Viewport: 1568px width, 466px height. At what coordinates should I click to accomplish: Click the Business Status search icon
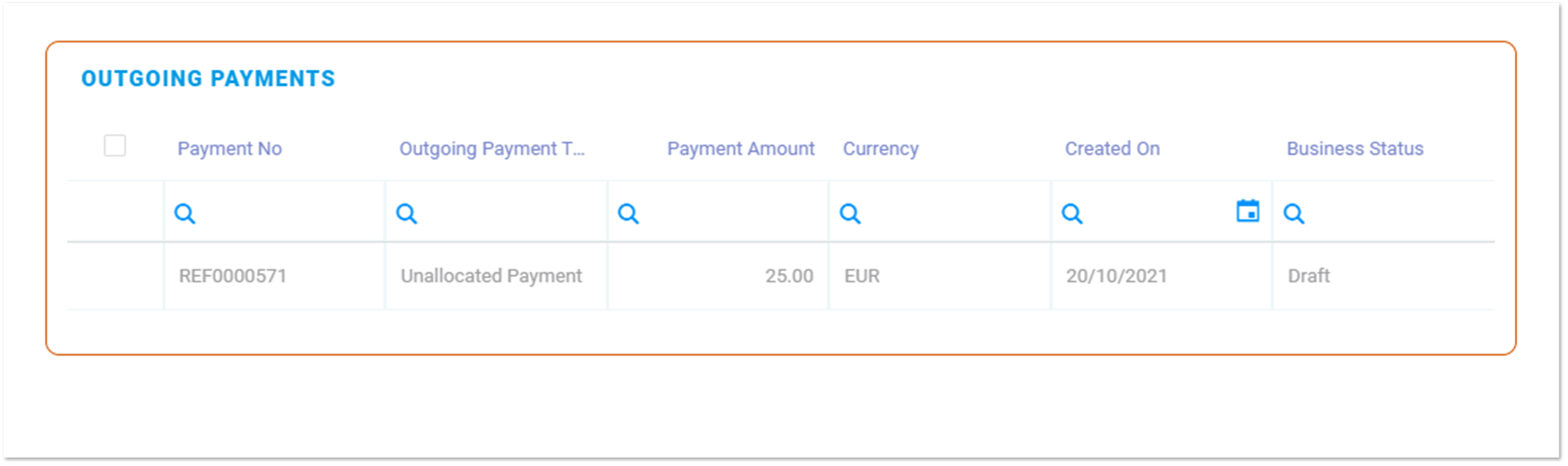point(1294,214)
